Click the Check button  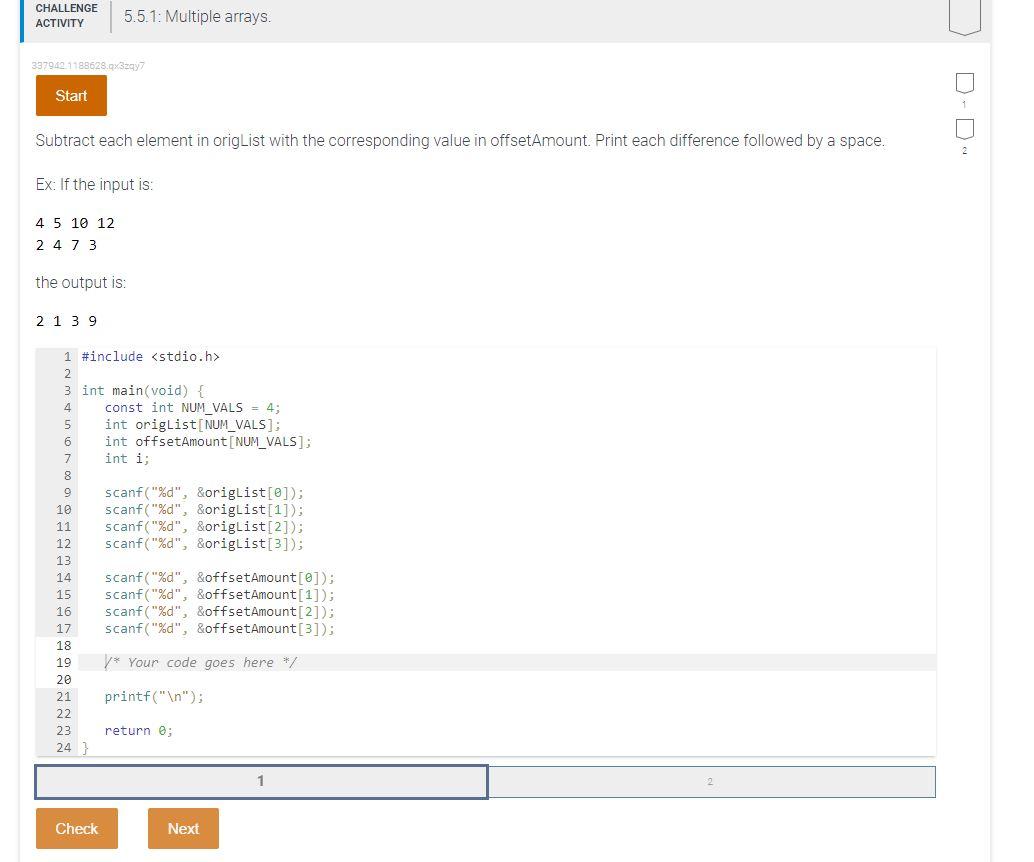click(76, 828)
